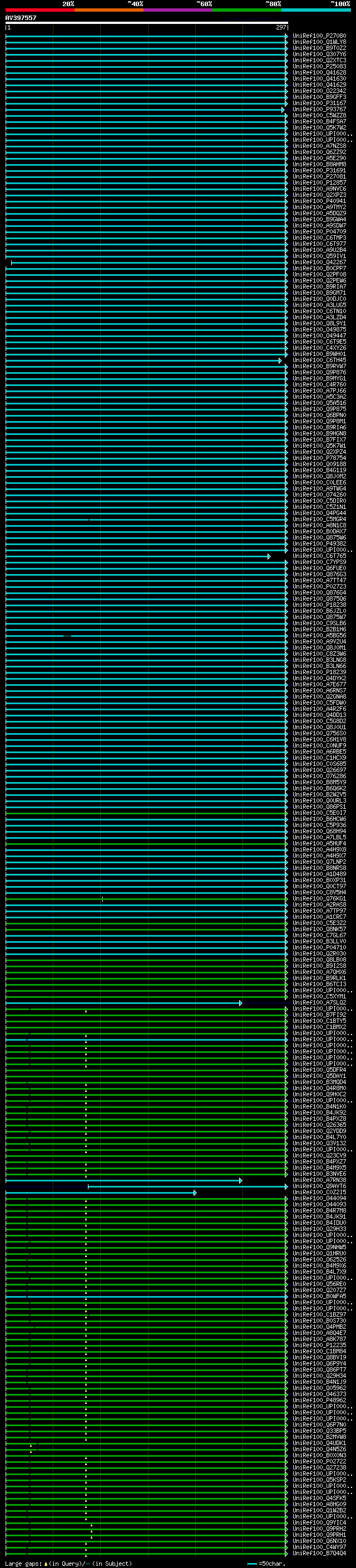Viewport: 356px width, 1568px height.
Task: Open hit UniRef100_Q2XTC3
Action: (x=319, y=60)
